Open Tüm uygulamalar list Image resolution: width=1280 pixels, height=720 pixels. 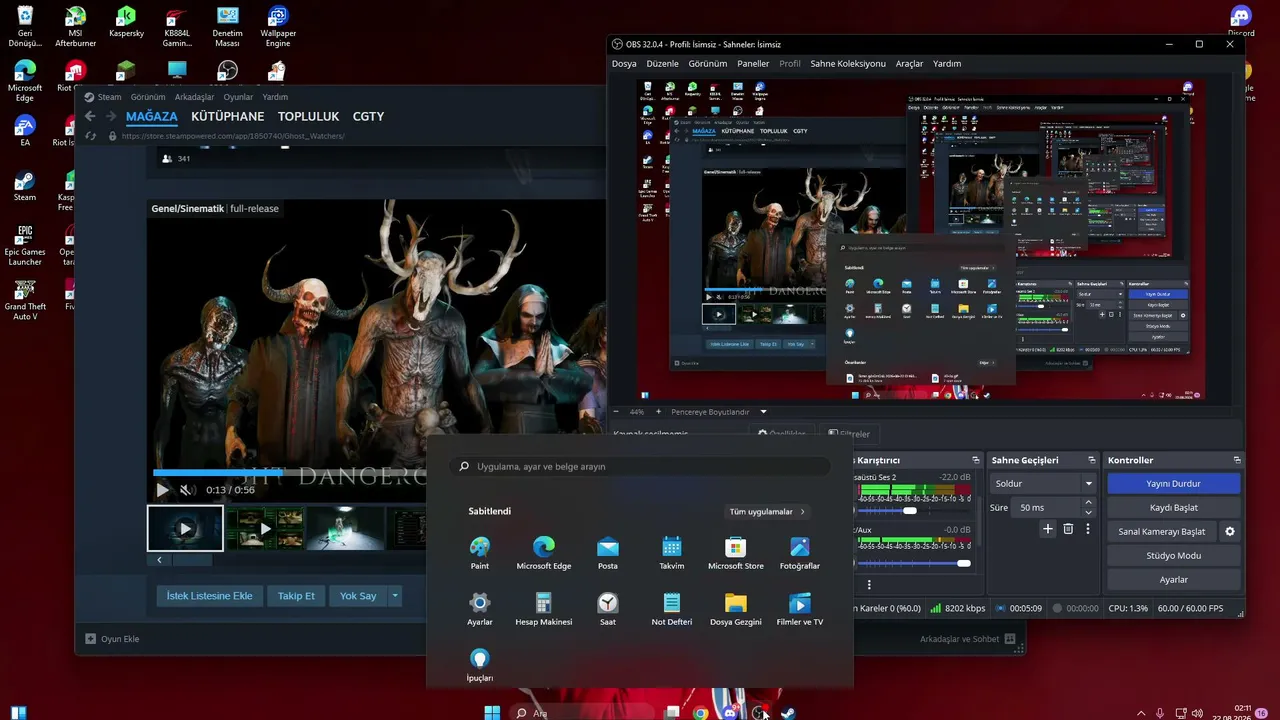coord(767,511)
